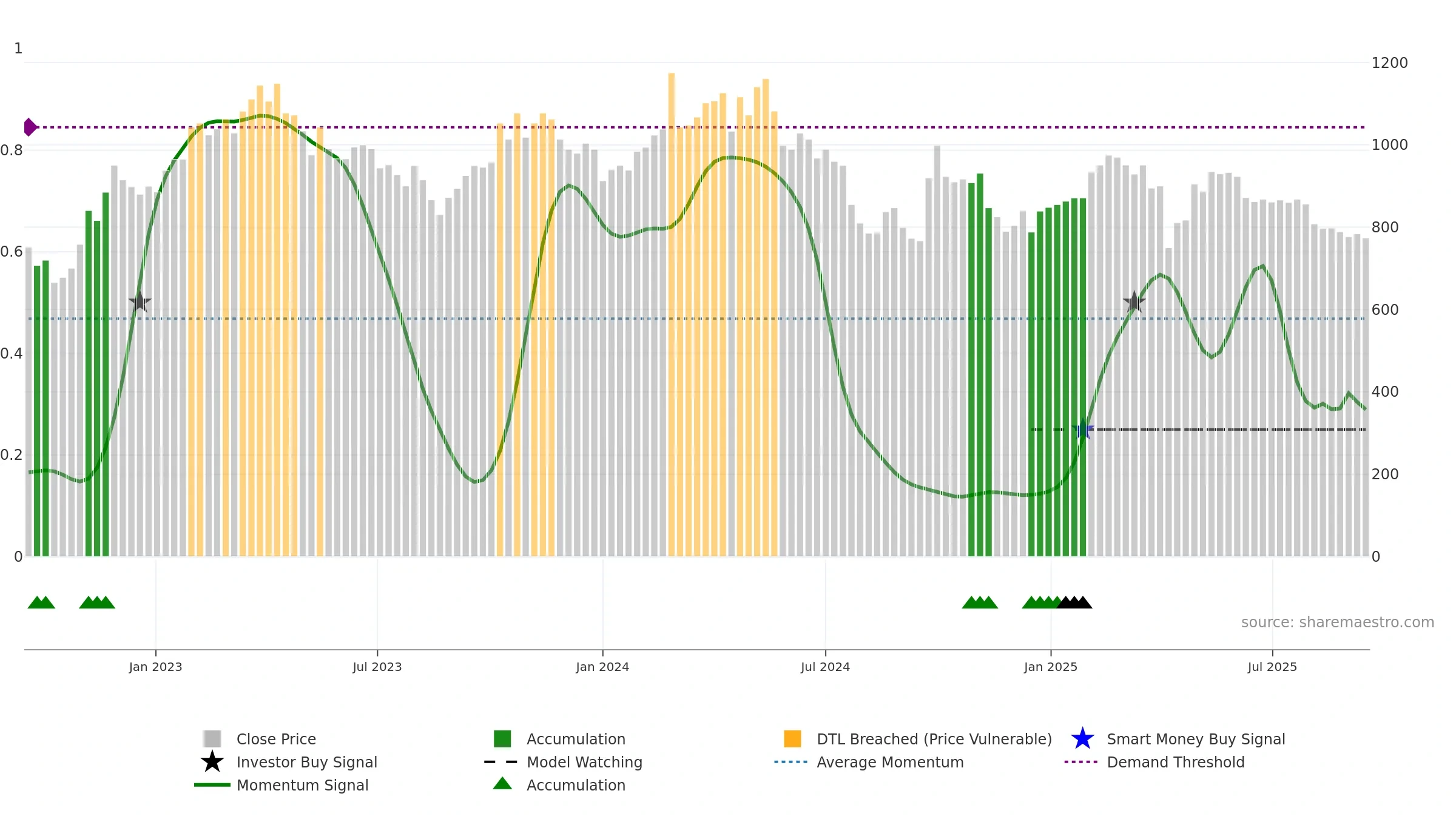Click the tallest orange bar in early 2024

(672, 314)
